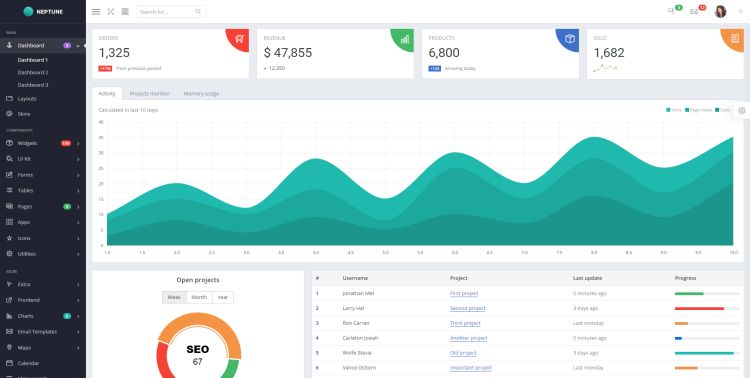Open Dashboard 2 in sidebar
Screen dimensions: 750x378
pyautogui.click(x=33, y=73)
